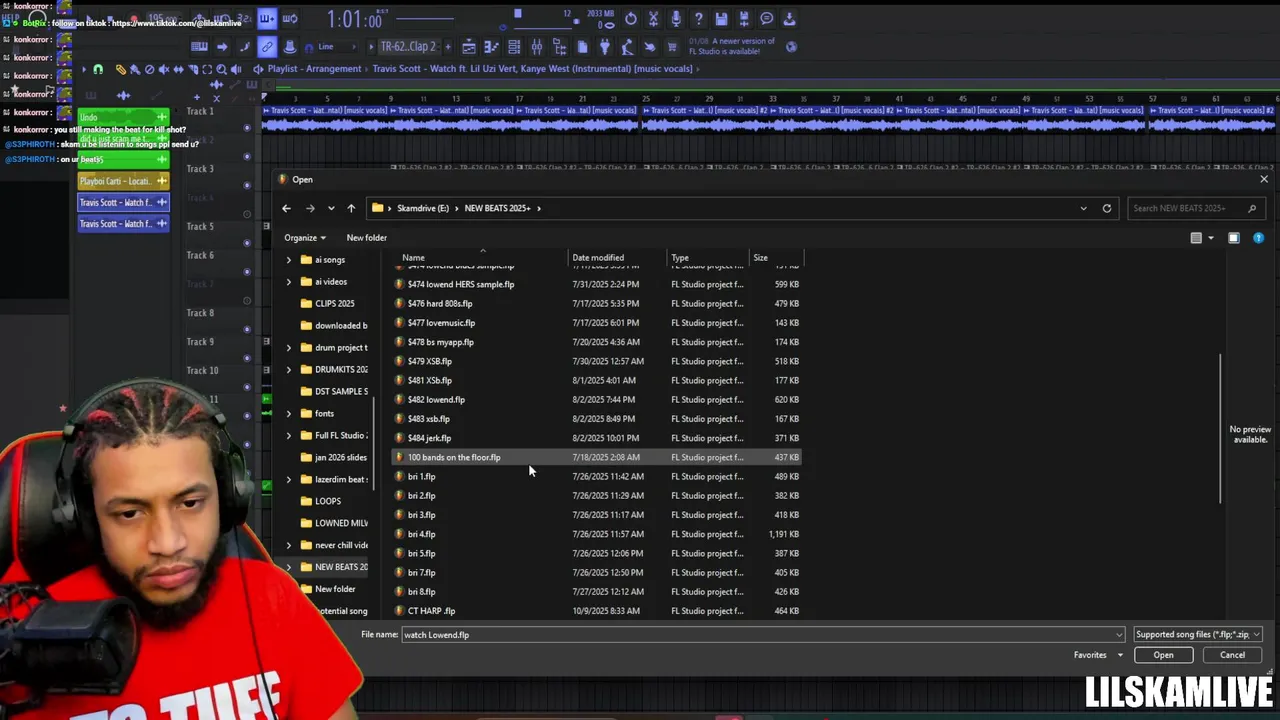Click the New folder button
Image resolution: width=1280 pixels, height=720 pixels.
tap(366, 238)
